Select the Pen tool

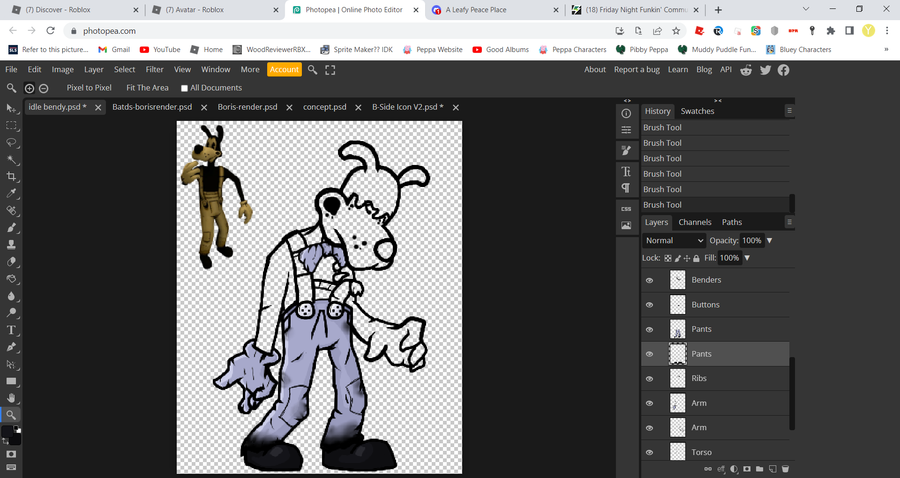(x=11, y=347)
